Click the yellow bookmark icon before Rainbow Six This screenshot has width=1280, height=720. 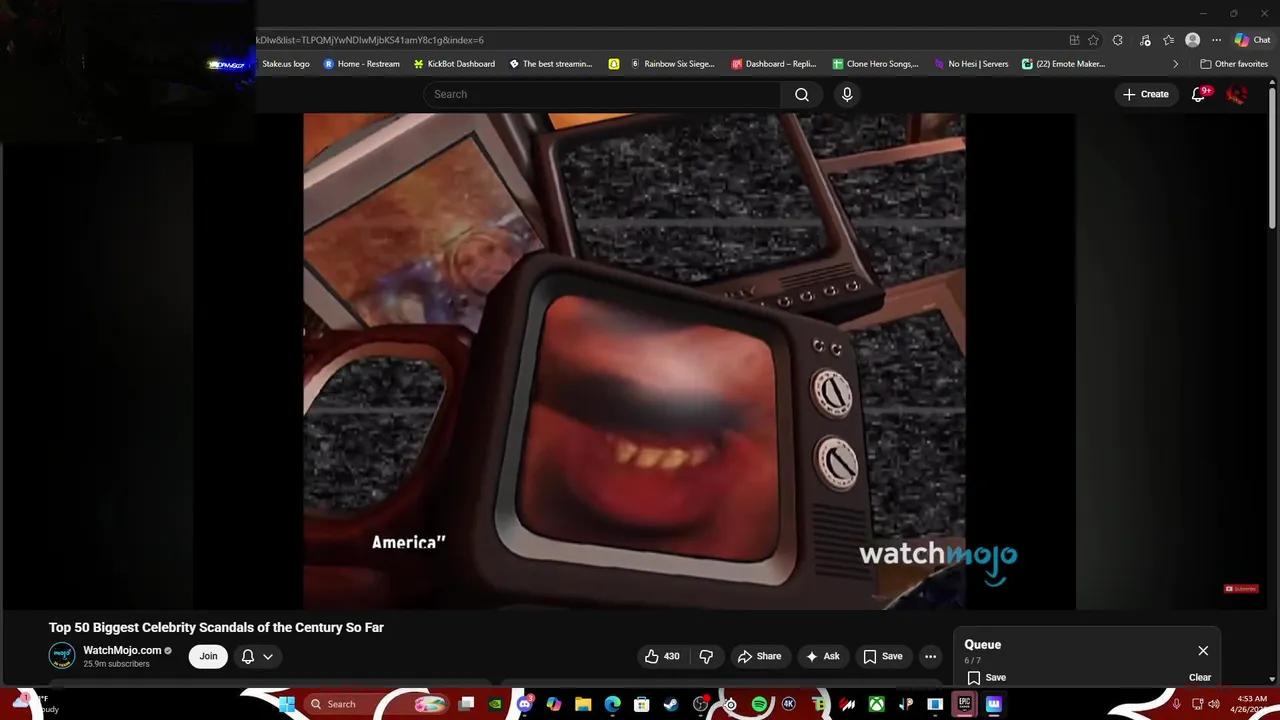614,64
